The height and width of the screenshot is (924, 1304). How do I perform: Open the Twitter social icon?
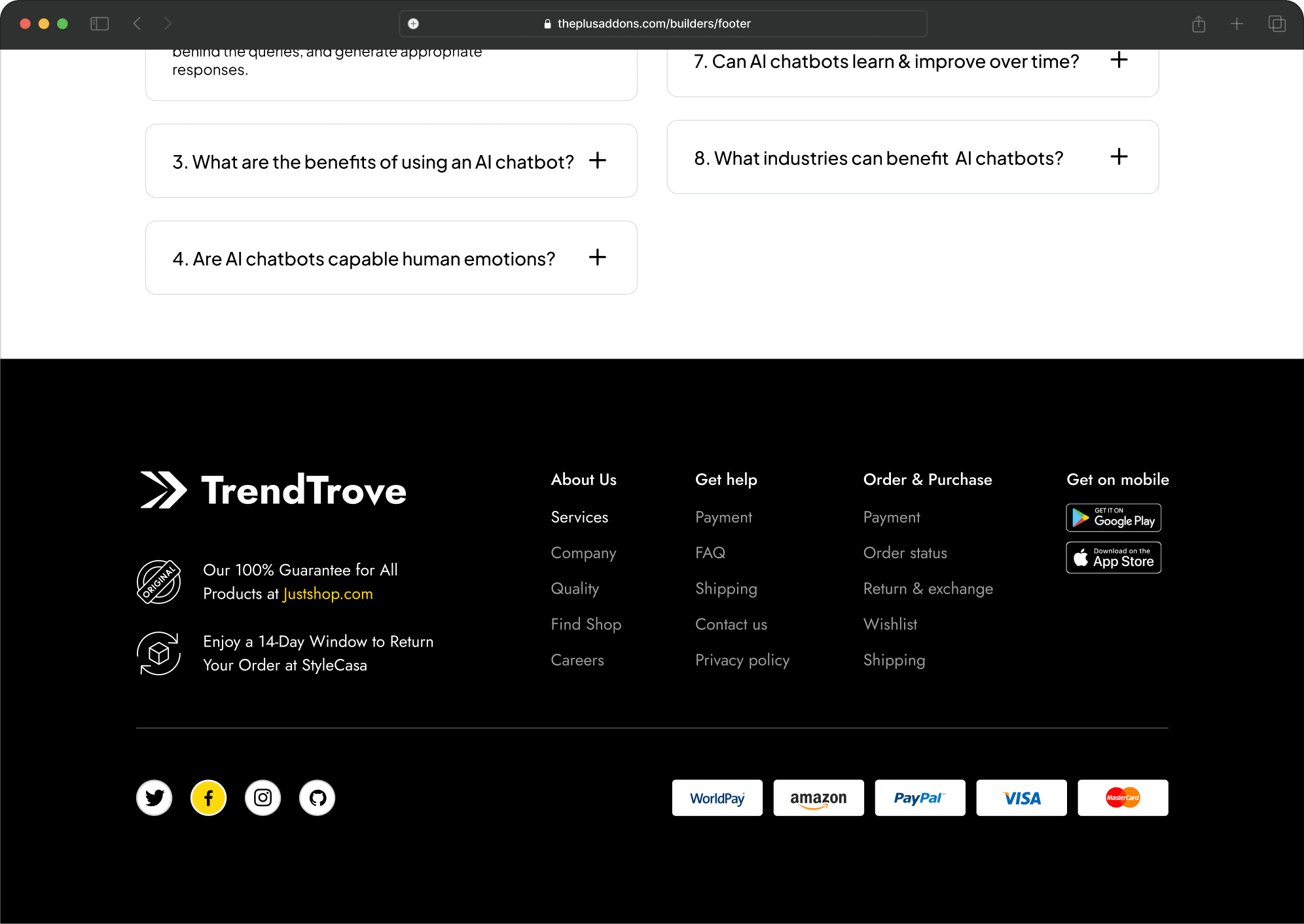pos(154,798)
